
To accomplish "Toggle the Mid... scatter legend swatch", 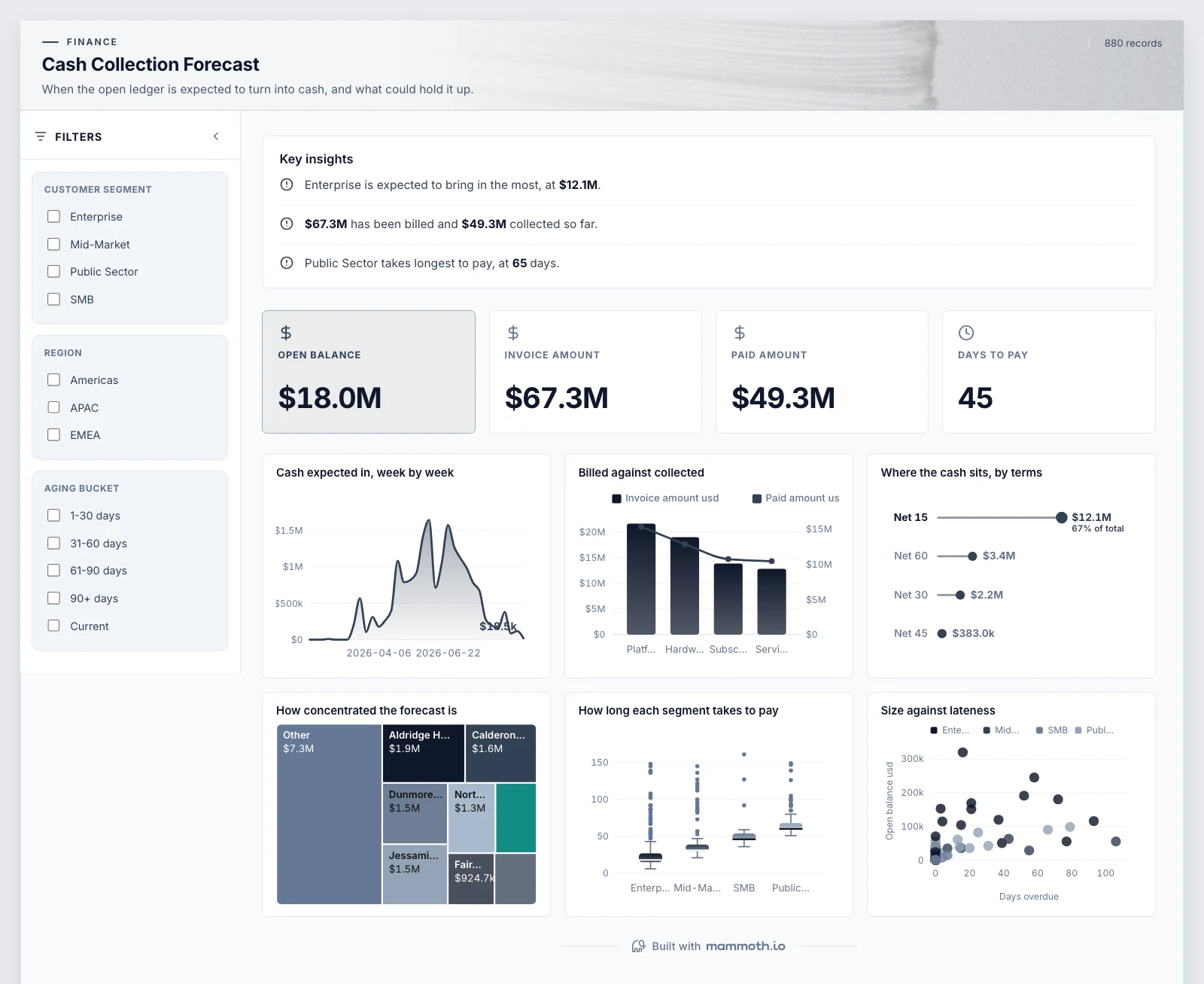I will (x=987, y=730).
